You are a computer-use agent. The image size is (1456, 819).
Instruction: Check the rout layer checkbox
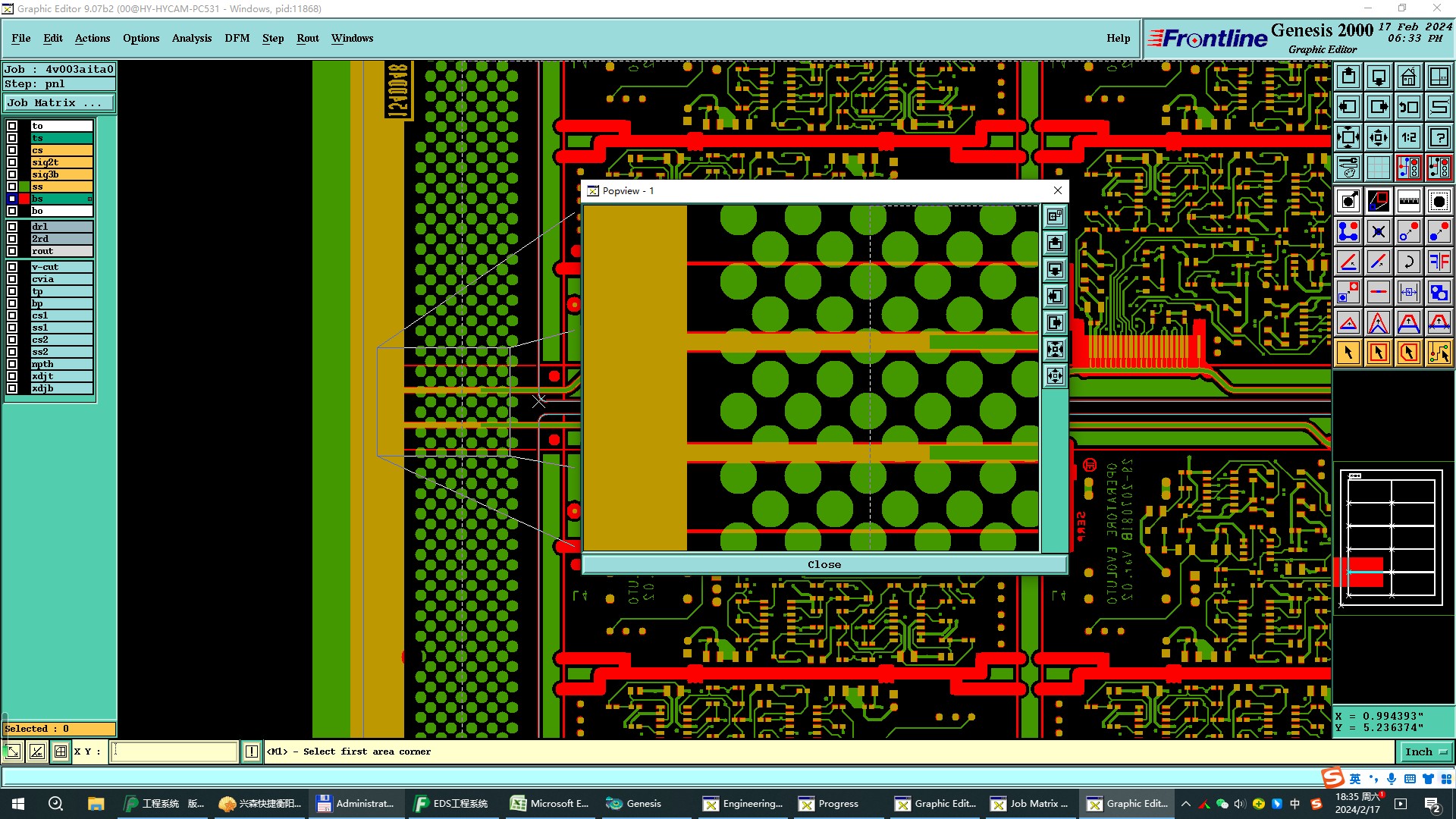coord(12,251)
